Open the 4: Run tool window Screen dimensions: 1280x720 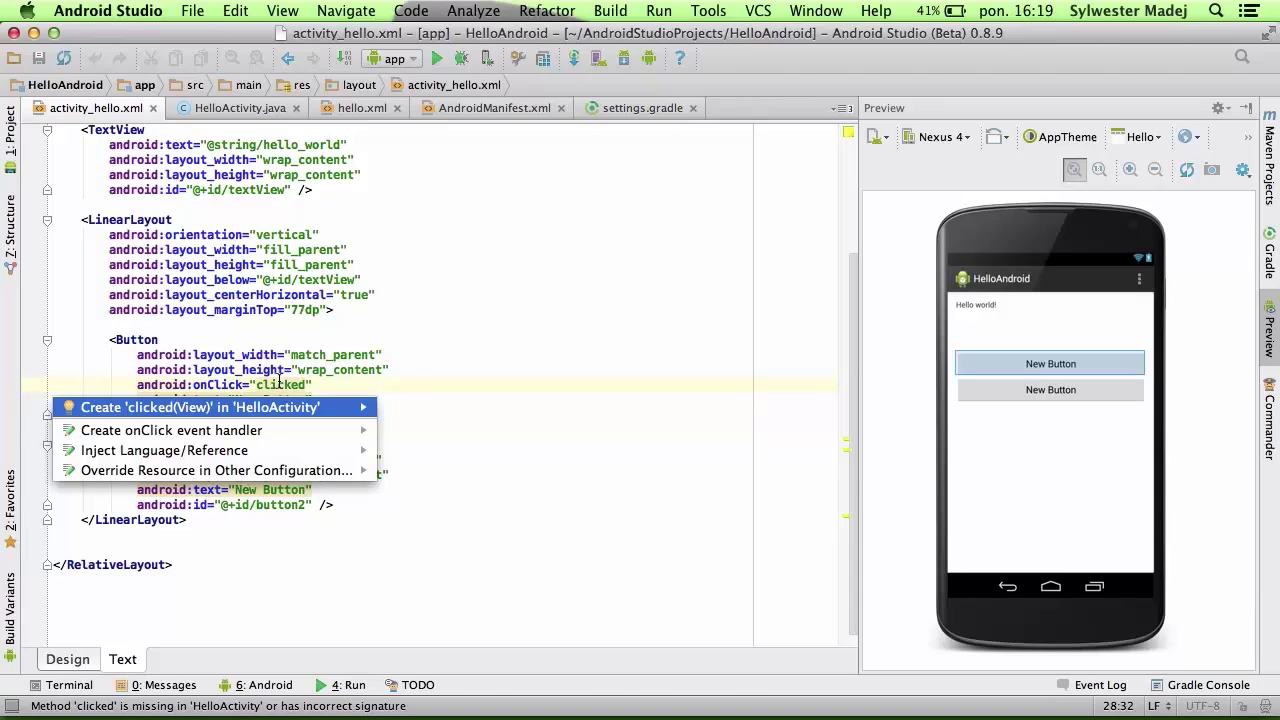340,685
